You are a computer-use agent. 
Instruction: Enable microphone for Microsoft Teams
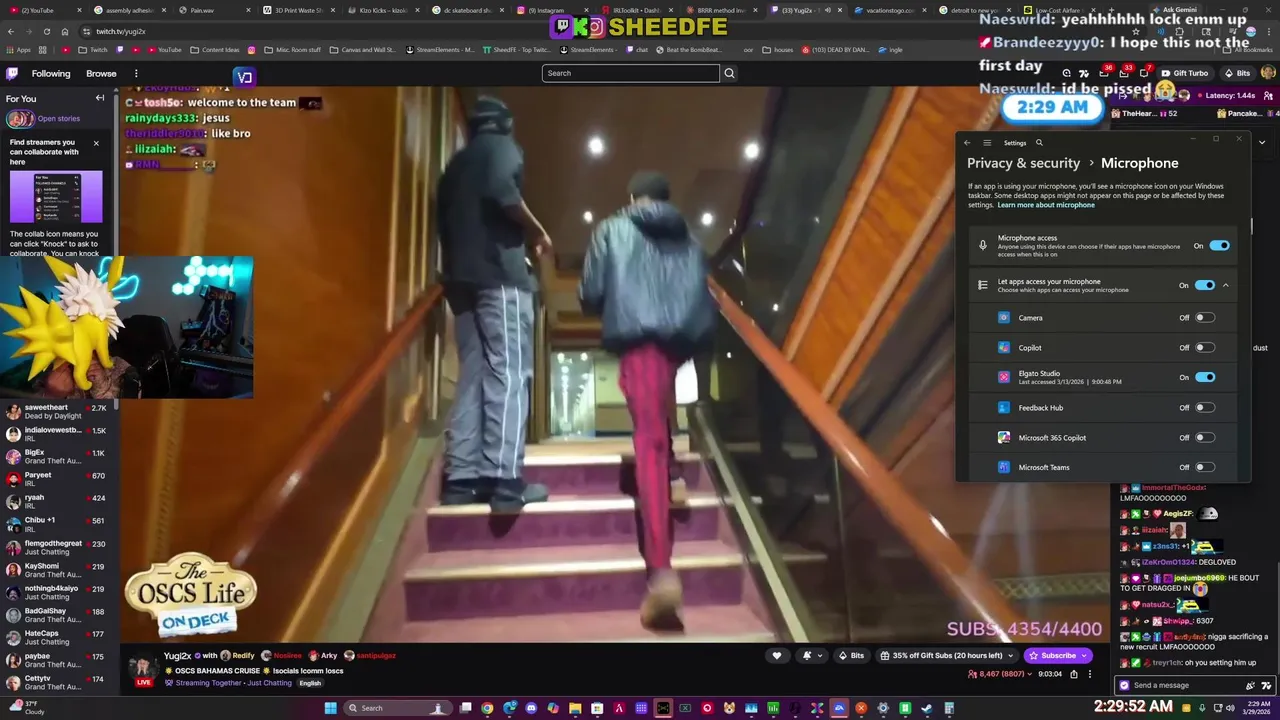tap(1205, 467)
